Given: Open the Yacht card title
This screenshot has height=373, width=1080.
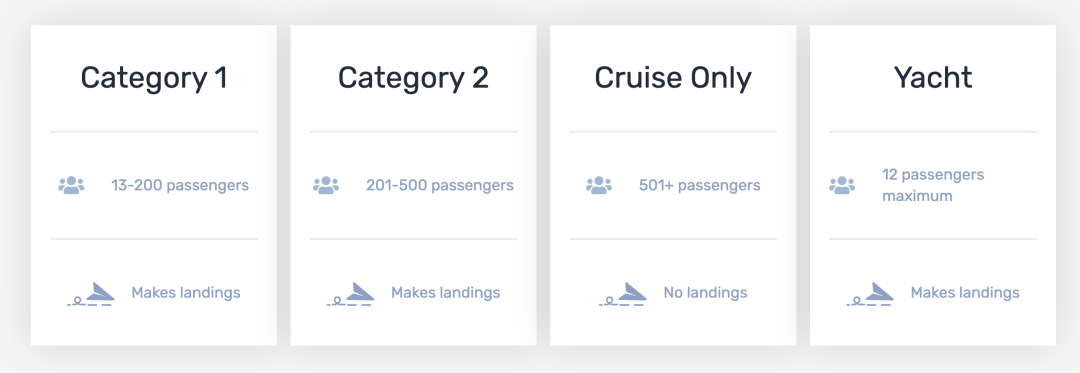Looking at the screenshot, I should tap(933, 78).
